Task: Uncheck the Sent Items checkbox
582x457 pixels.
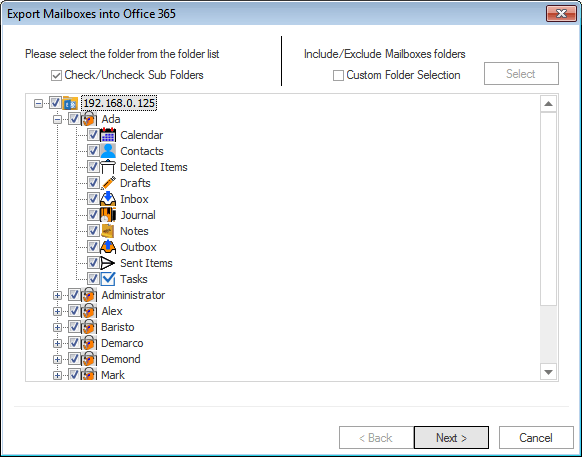Action: click(93, 262)
